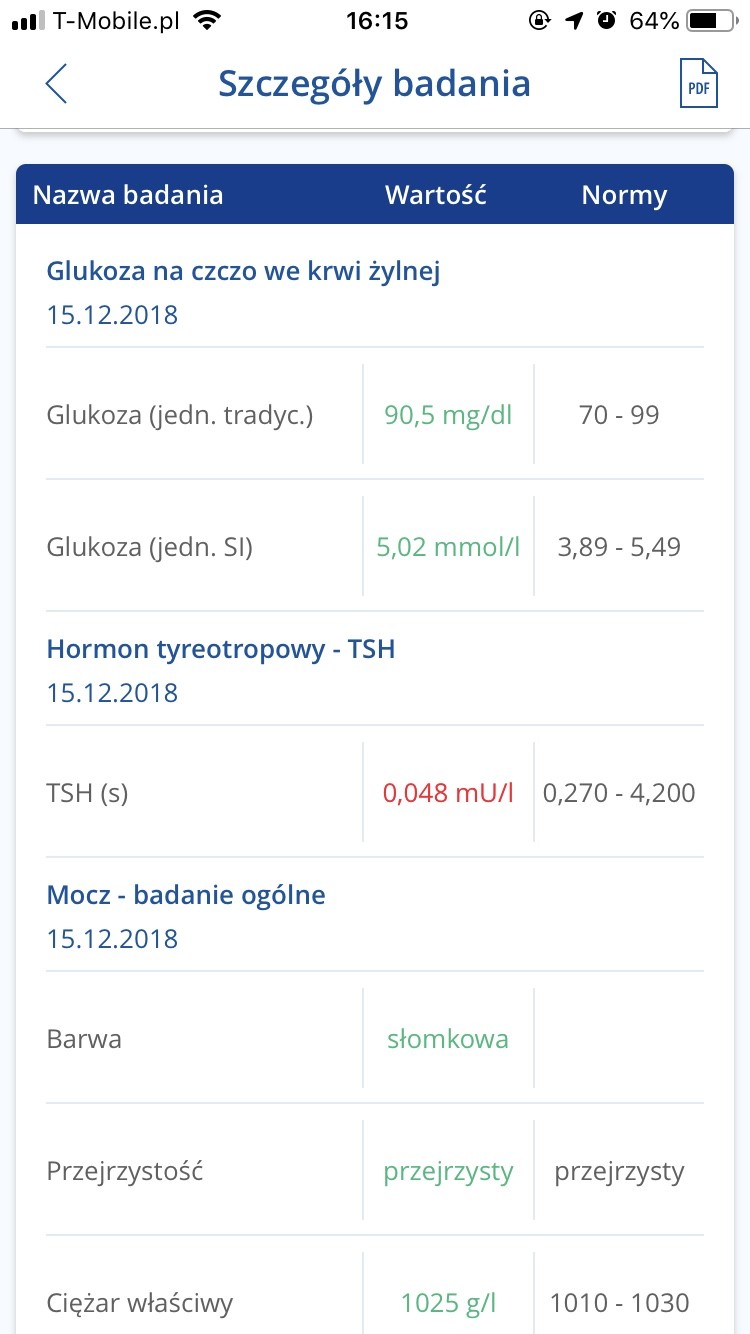Tap the alarm clock status icon
This screenshot has width=750, height=1334.
(606, 21)
